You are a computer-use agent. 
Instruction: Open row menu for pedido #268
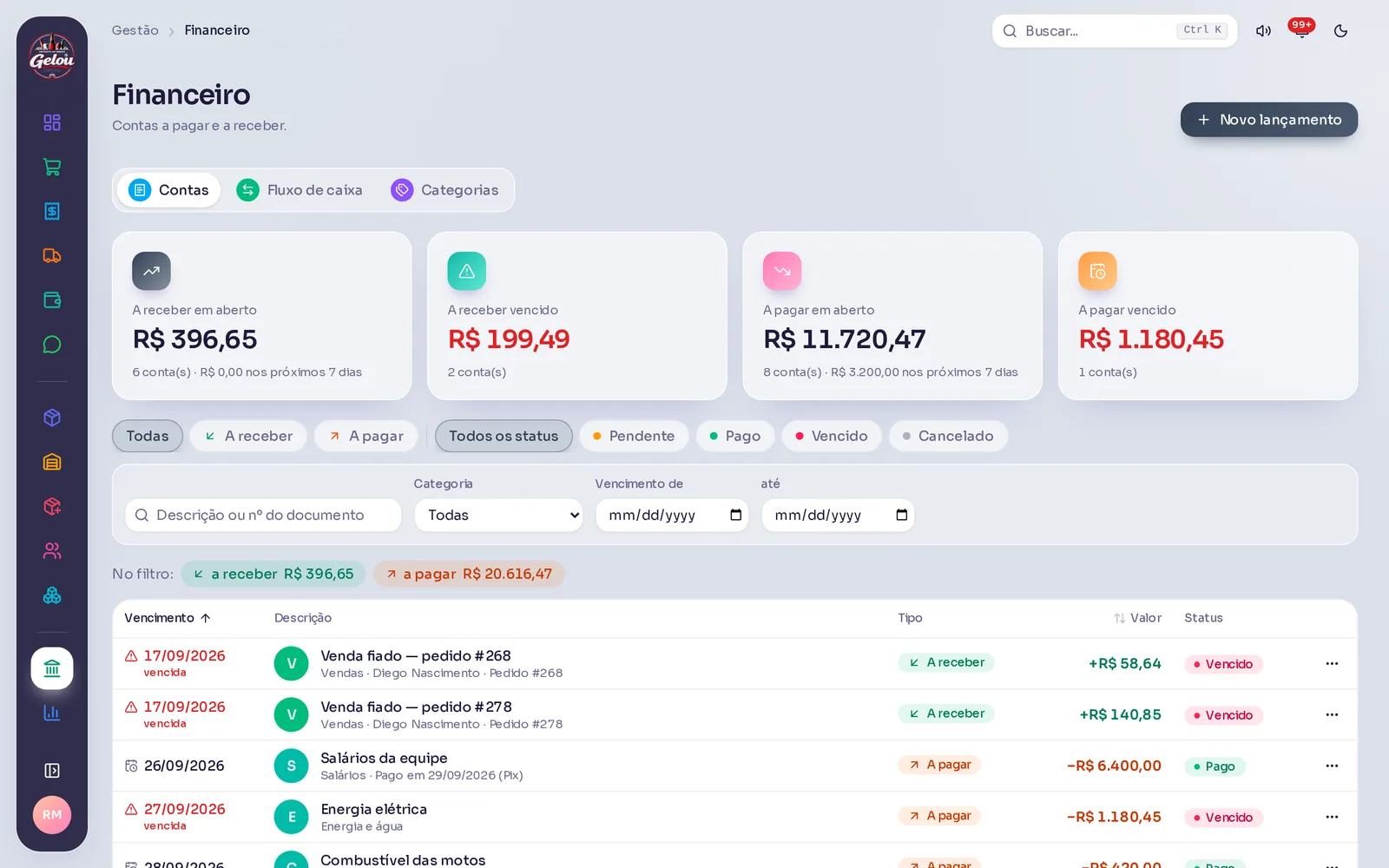(1332, 663)
